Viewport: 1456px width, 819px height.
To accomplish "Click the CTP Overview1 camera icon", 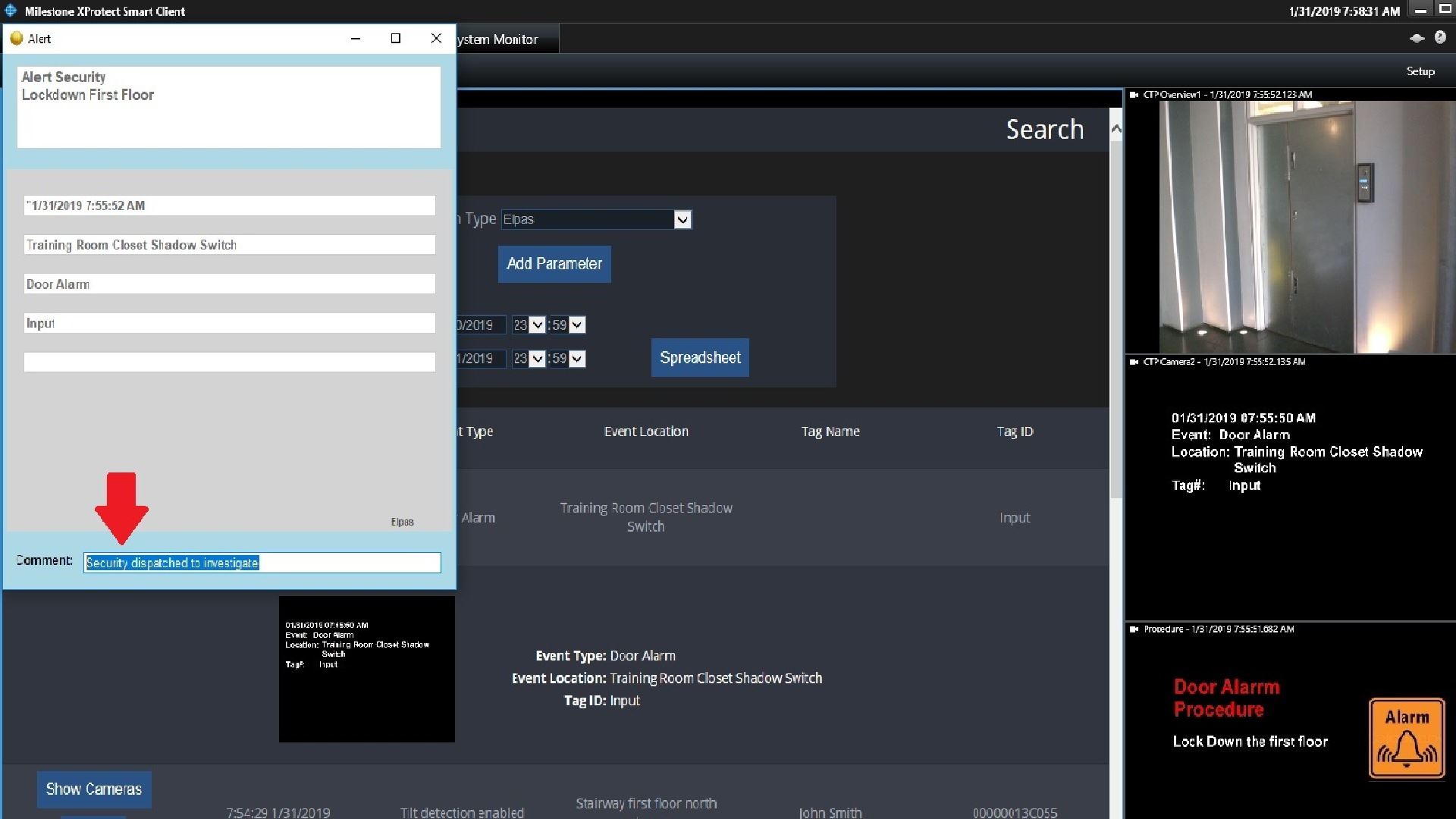I will (1134, 95).
